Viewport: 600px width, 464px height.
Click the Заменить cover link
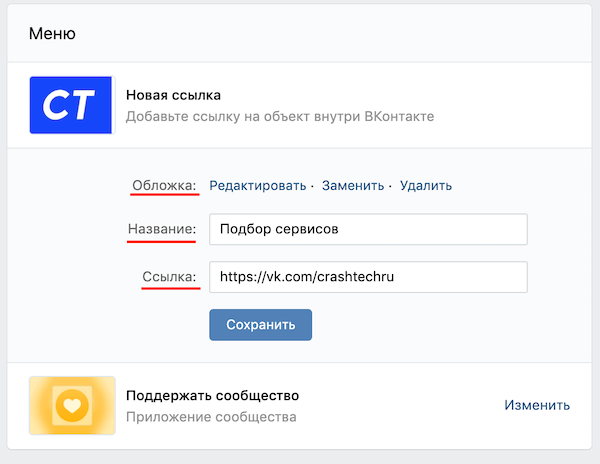click(353, 186)
